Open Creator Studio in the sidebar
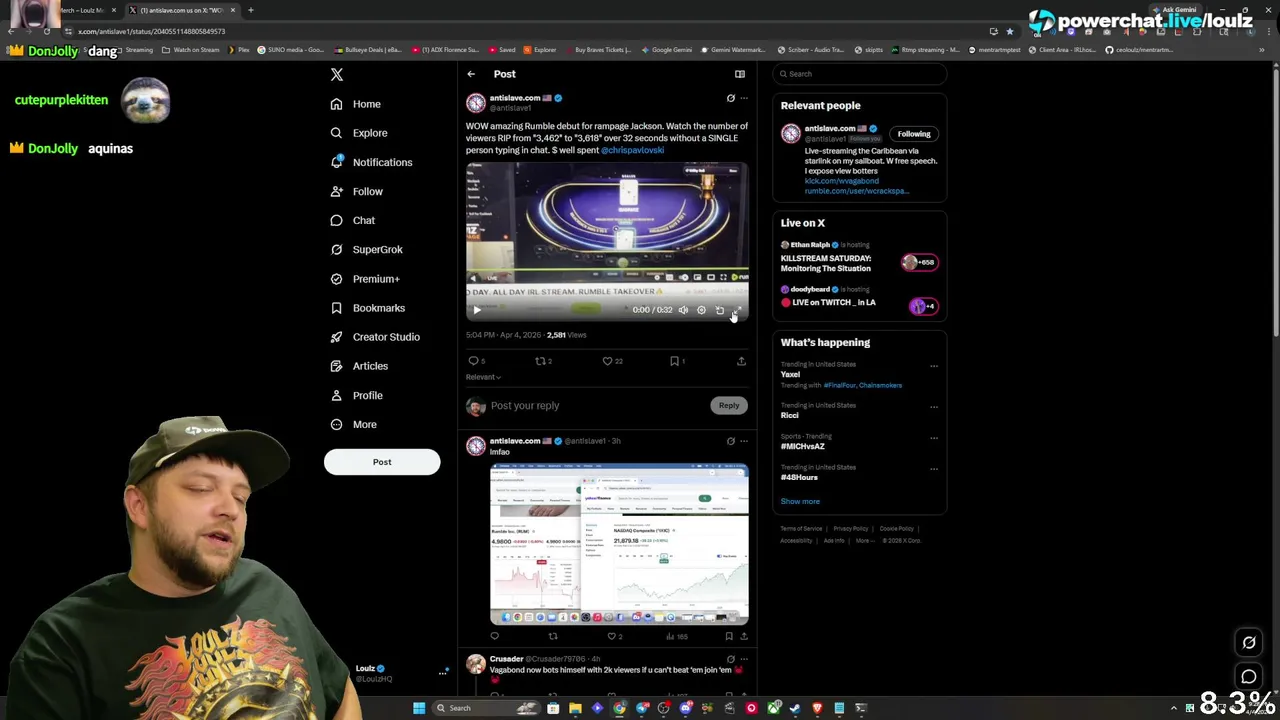The image size is (1280, 720). coord(375,337)
